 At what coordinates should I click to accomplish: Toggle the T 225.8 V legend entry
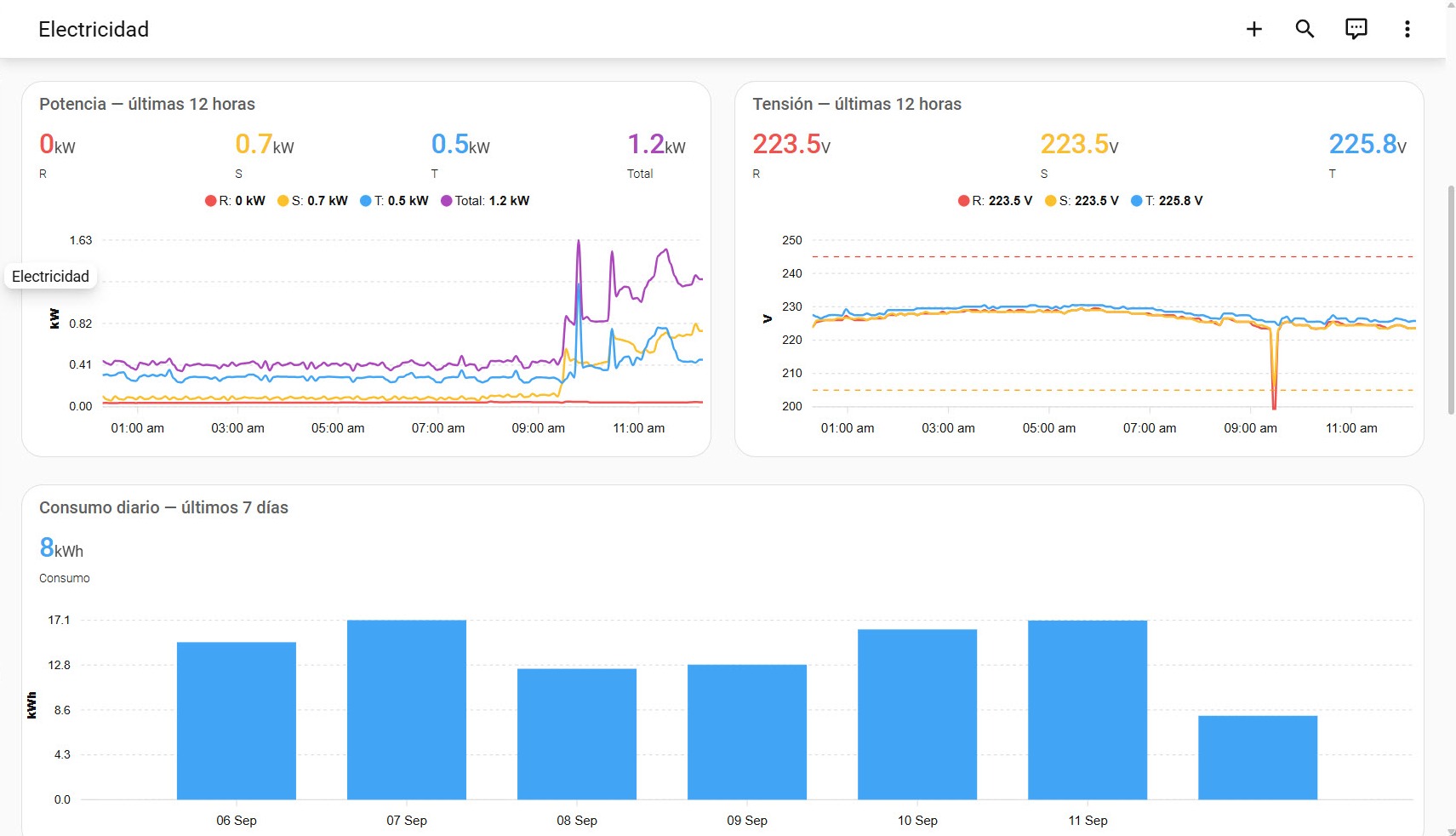[x=1167, y=201]
